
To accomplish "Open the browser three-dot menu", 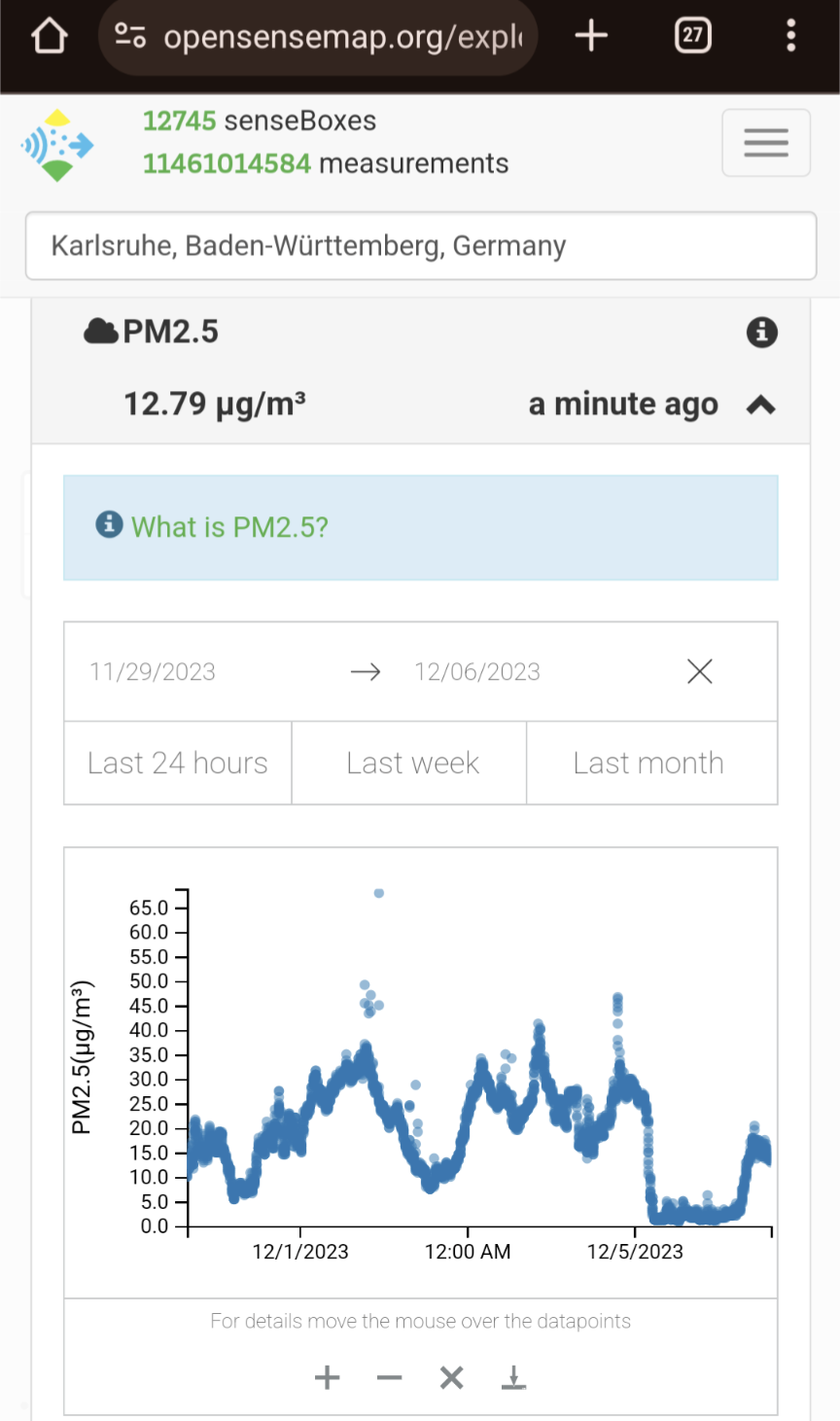I will click(790, 37).
